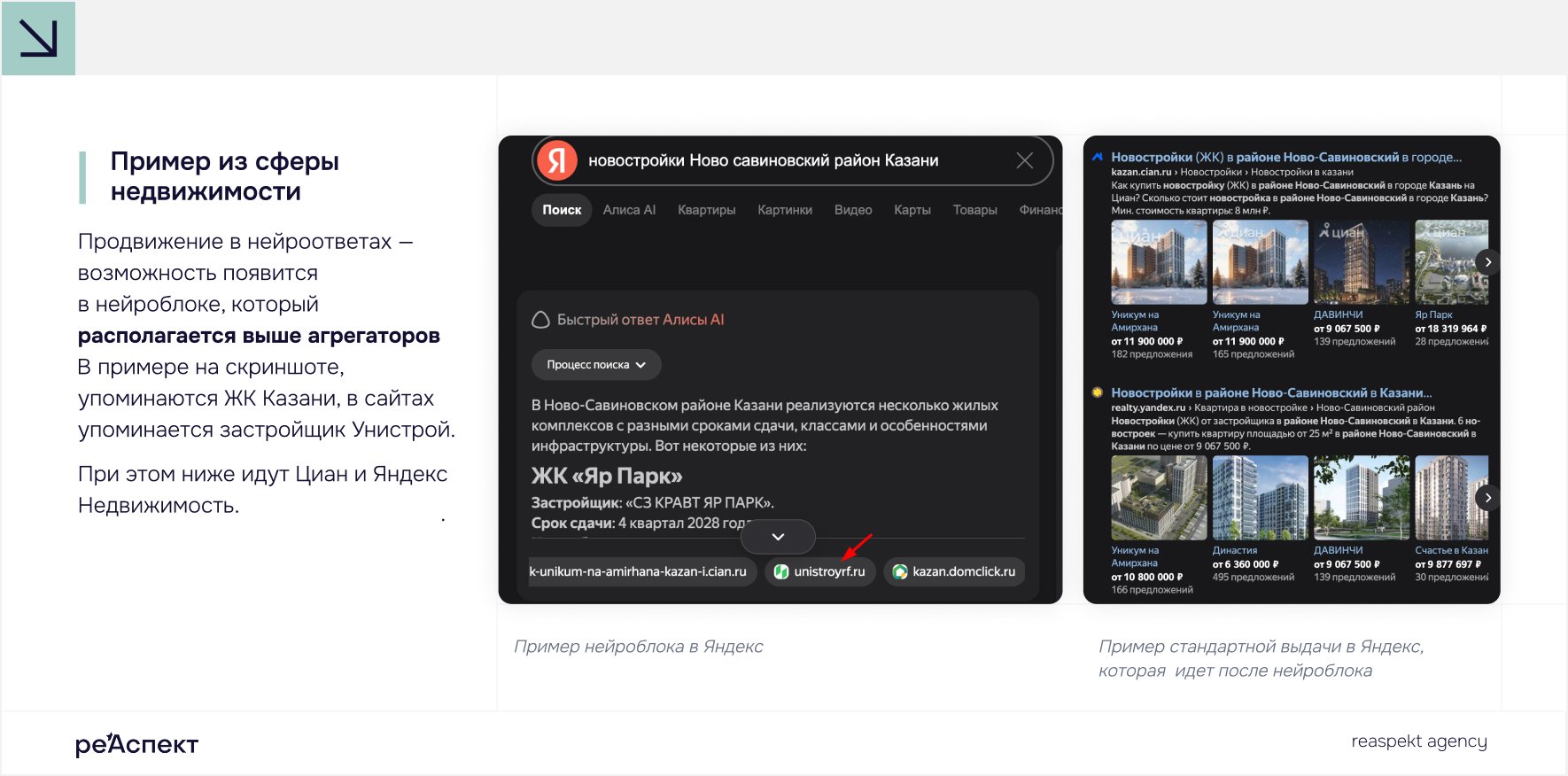Screen dimensions: 1568x776
Task: Switch to the Алиса AI tab
Action: [x=629, y=210]
